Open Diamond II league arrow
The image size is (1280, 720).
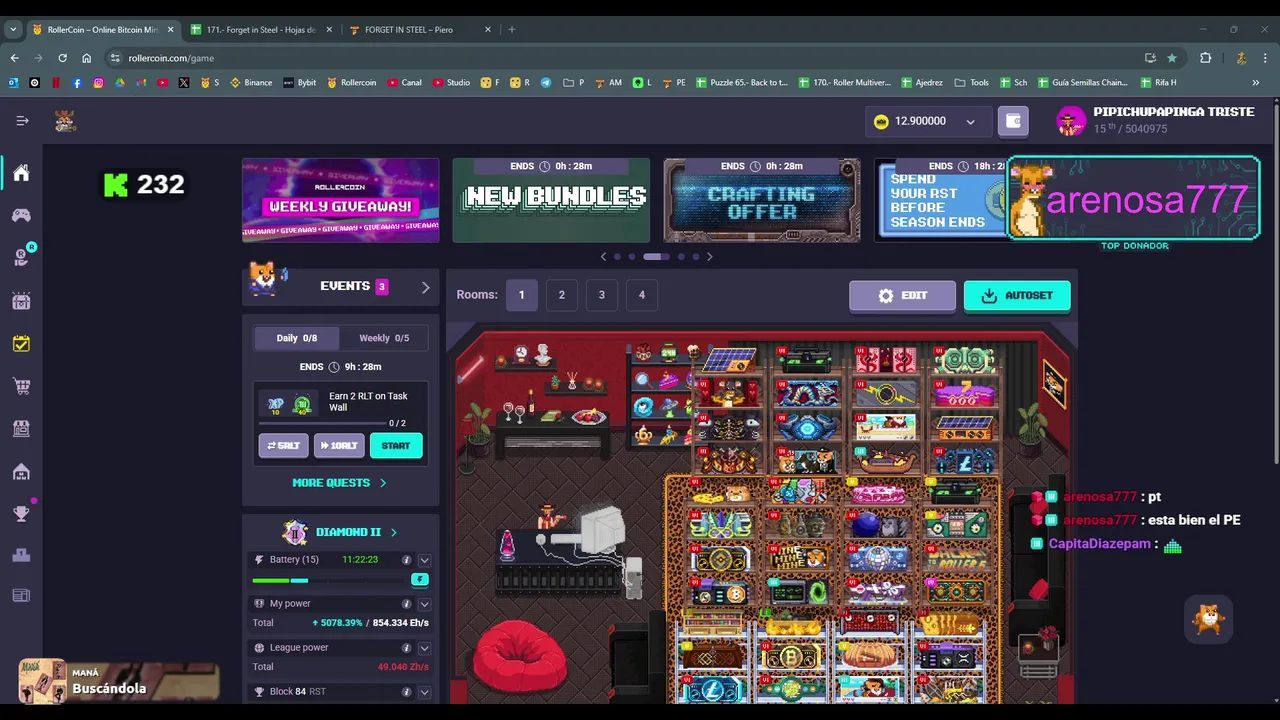[393, 532]
